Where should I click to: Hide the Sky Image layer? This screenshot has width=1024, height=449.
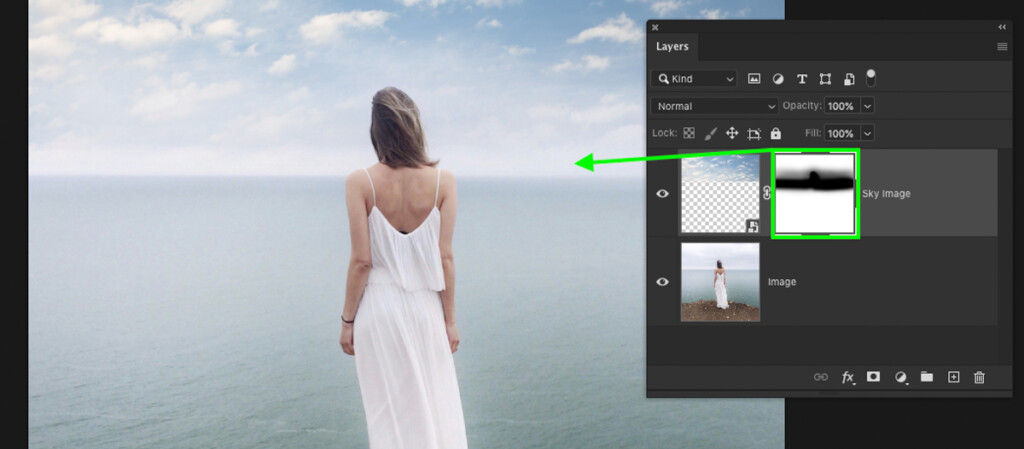[x=662, y=193]
